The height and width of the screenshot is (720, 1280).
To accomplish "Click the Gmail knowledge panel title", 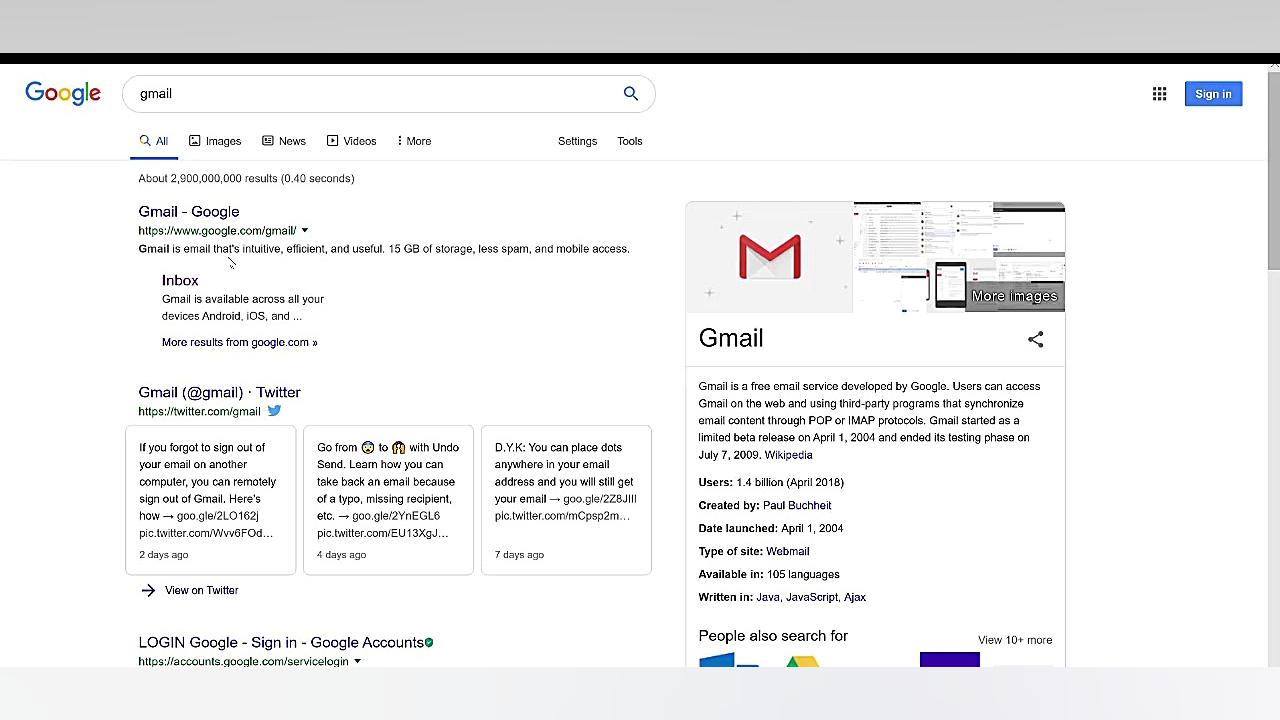I will coord(731,338).
